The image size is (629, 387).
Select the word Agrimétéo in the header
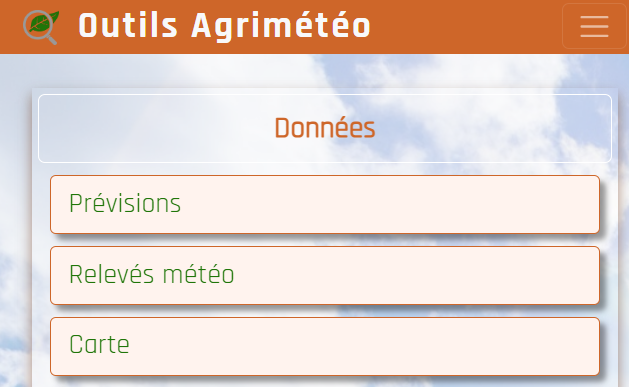281,26
